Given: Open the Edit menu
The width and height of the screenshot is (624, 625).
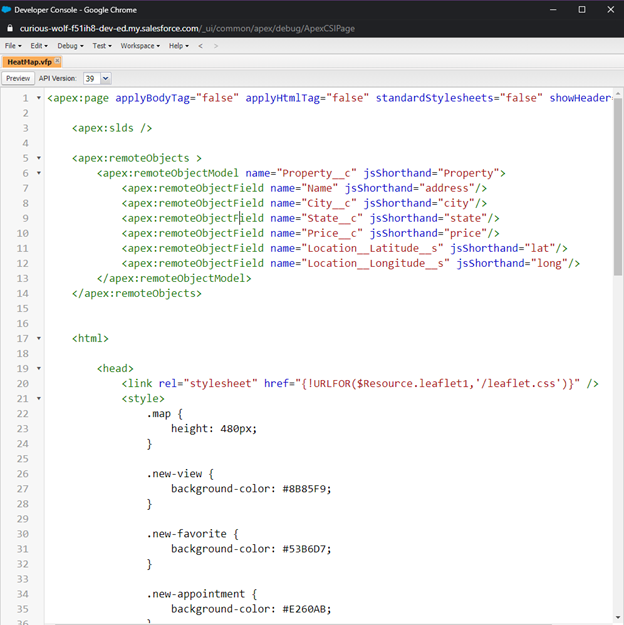Looking at the screenshot, I should [39, 46].
